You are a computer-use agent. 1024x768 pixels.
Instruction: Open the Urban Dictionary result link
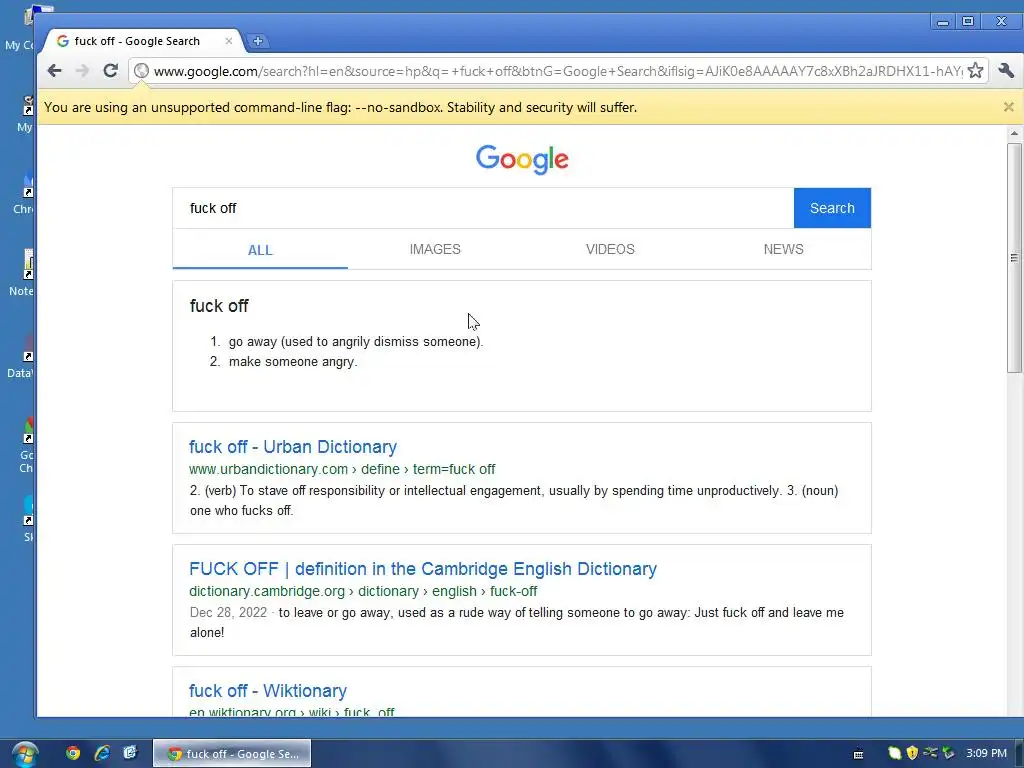point(293,447)
